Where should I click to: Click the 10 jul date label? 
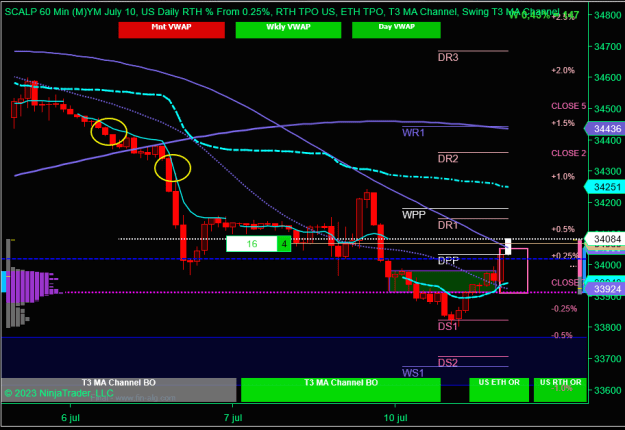tap(396, 418)
